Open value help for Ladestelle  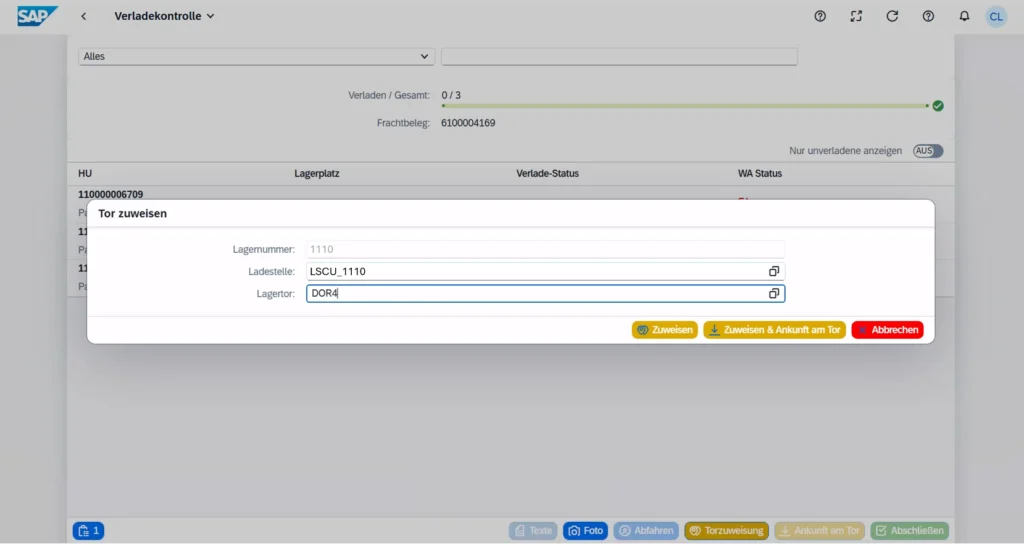click(774, 272)
